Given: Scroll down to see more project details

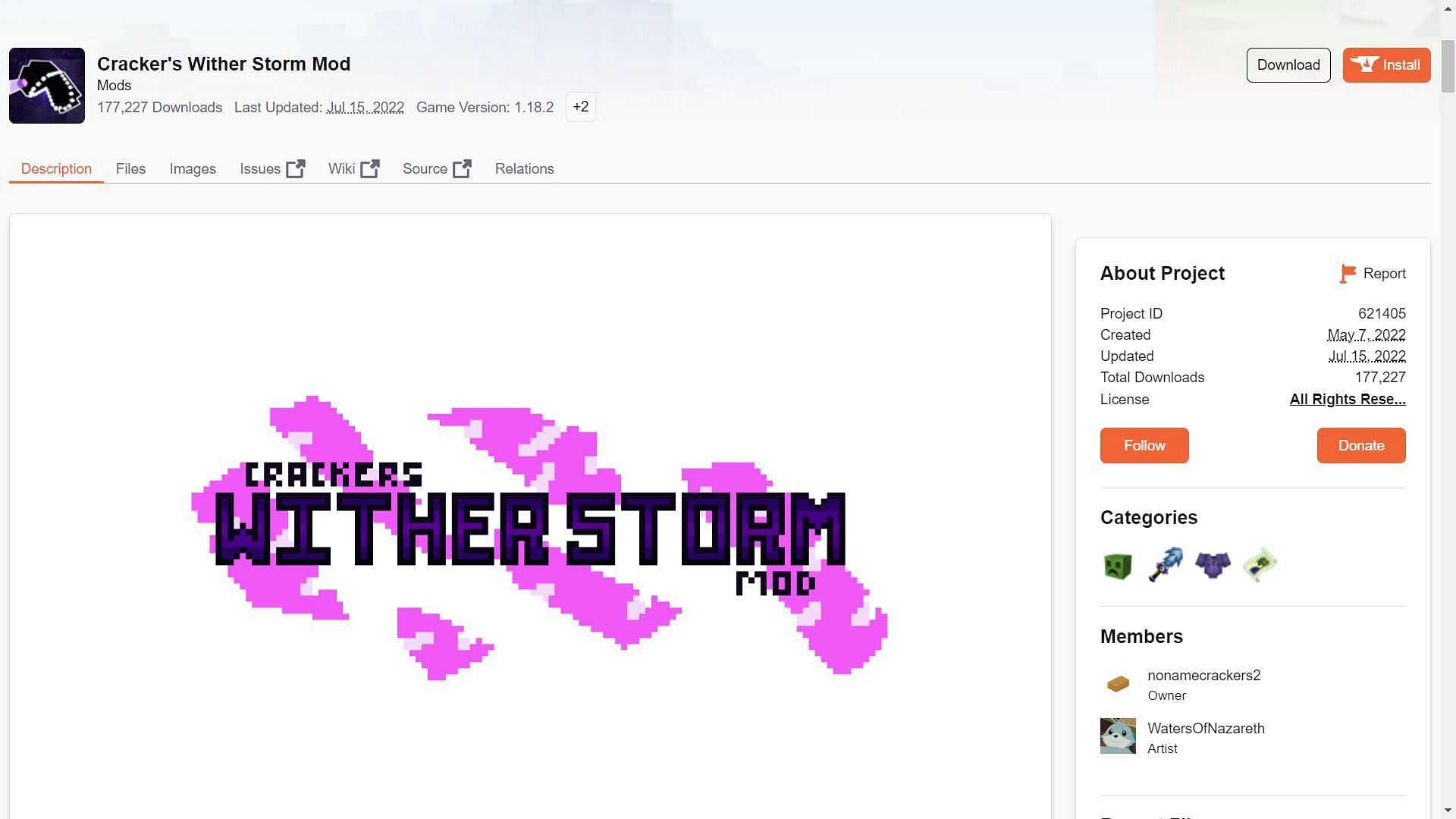Looking at the screenshot, I should point(1449,809).
